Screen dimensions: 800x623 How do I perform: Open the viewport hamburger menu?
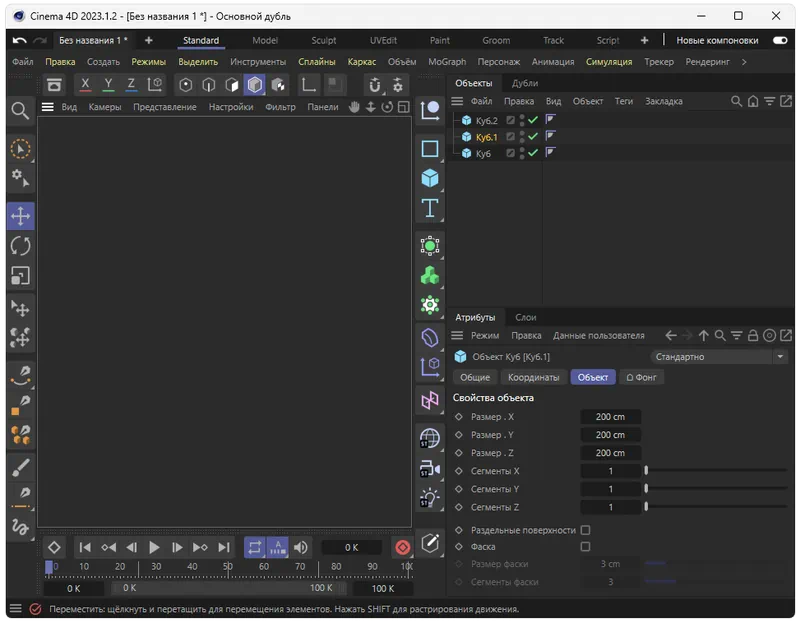coord(47,107)
